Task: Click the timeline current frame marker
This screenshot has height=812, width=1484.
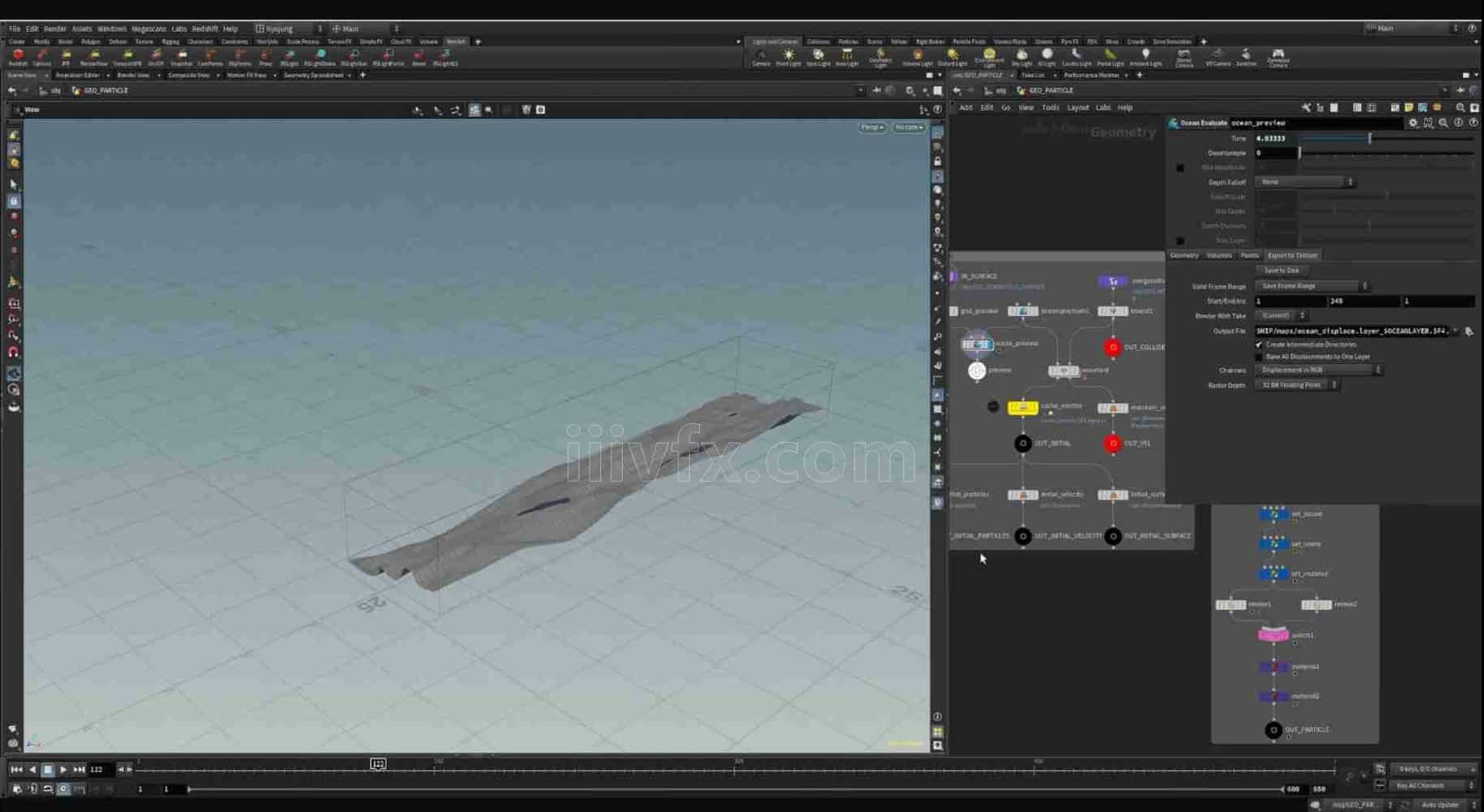Action: pos(378,764)
